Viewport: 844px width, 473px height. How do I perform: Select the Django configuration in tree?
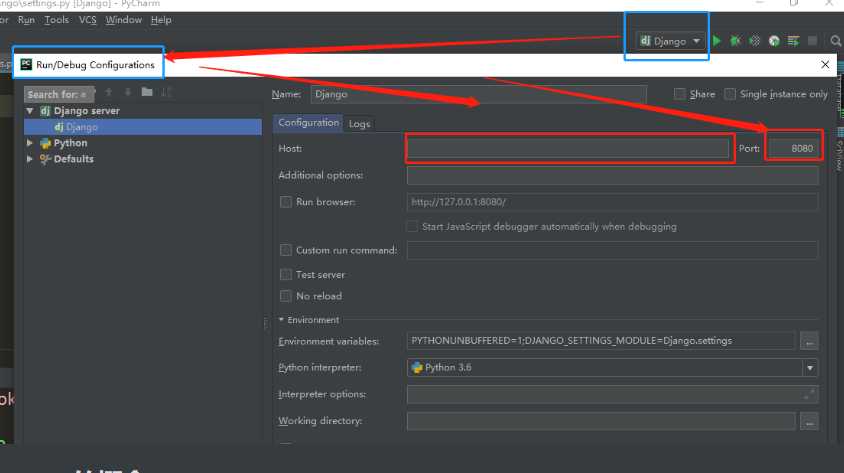pos(143,127)
